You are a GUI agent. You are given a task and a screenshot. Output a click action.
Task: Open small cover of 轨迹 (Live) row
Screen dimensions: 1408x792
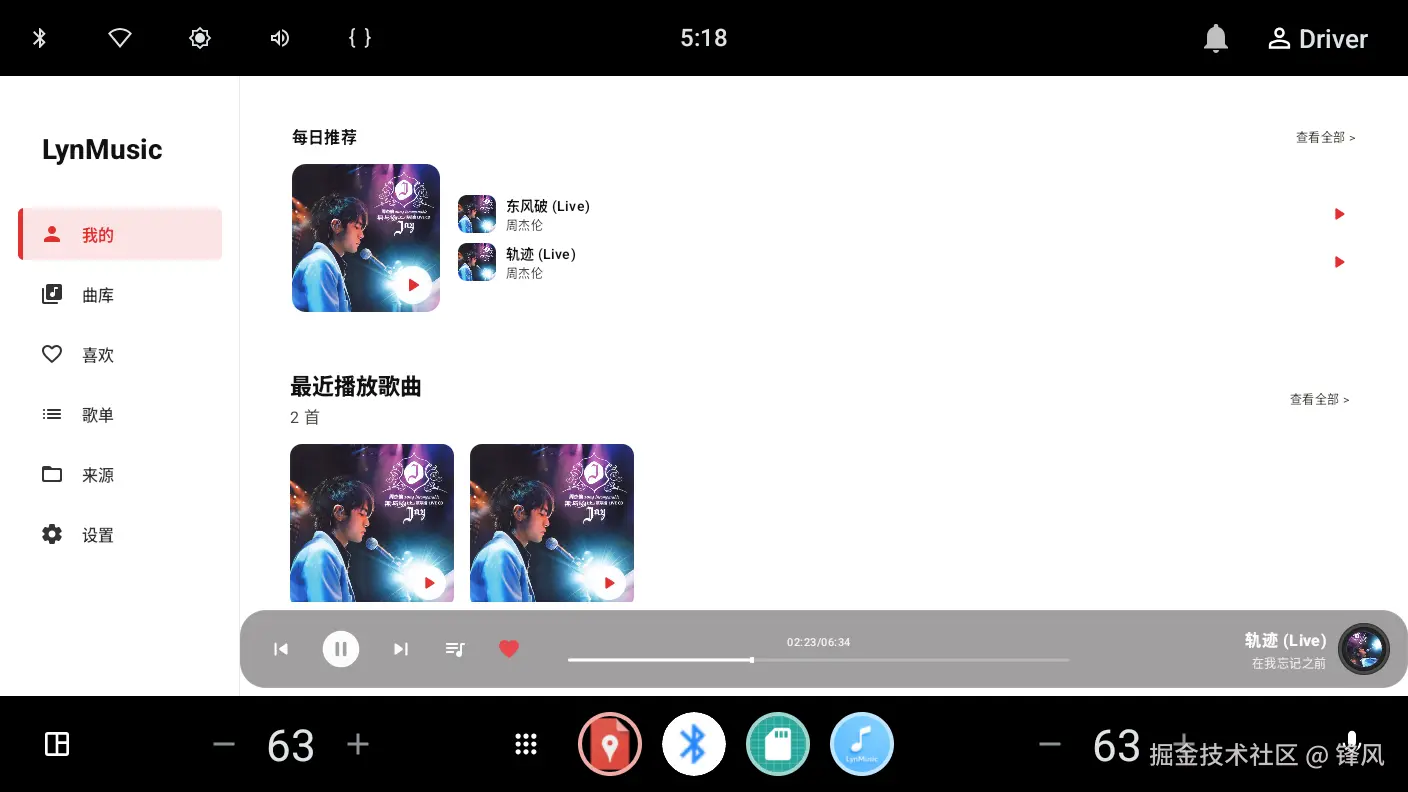coord(477,262)
